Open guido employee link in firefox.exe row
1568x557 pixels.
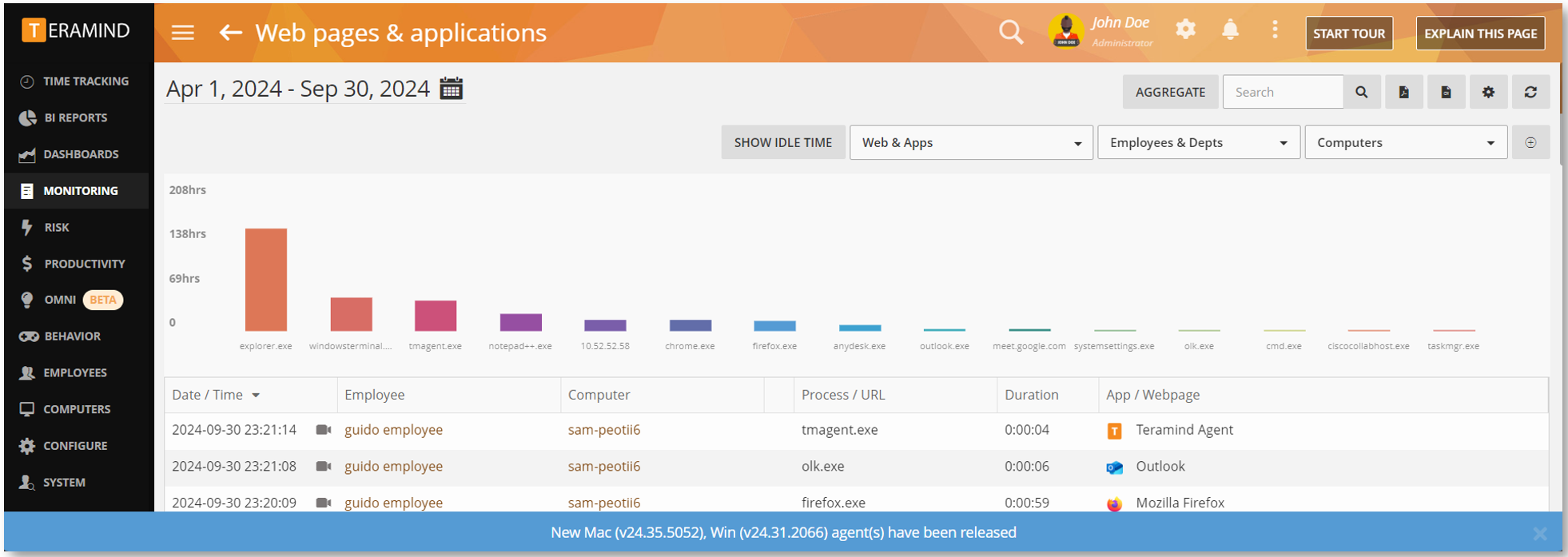tap(393, 503)
